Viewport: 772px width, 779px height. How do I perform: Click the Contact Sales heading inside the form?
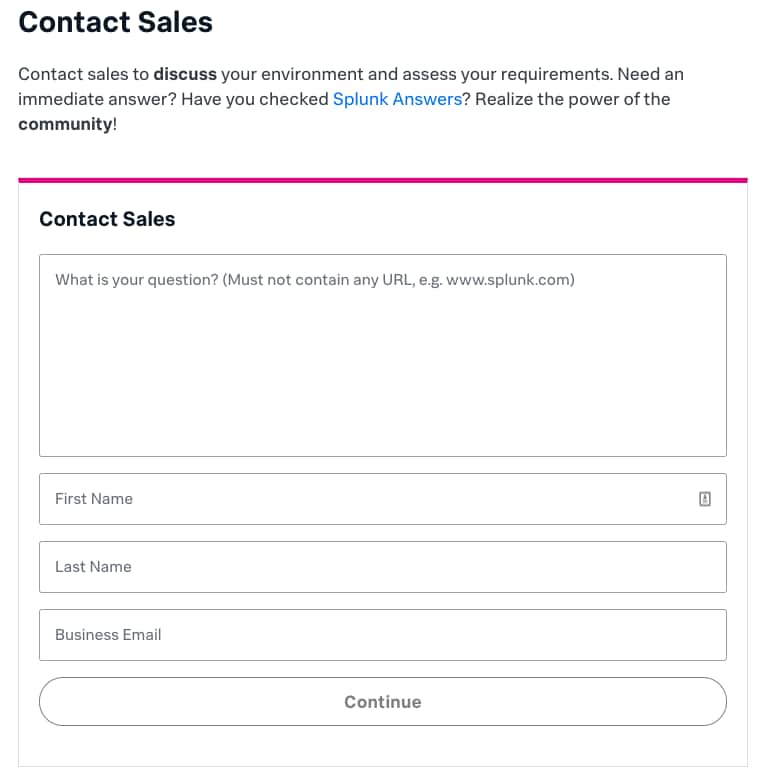coord(107,219)
